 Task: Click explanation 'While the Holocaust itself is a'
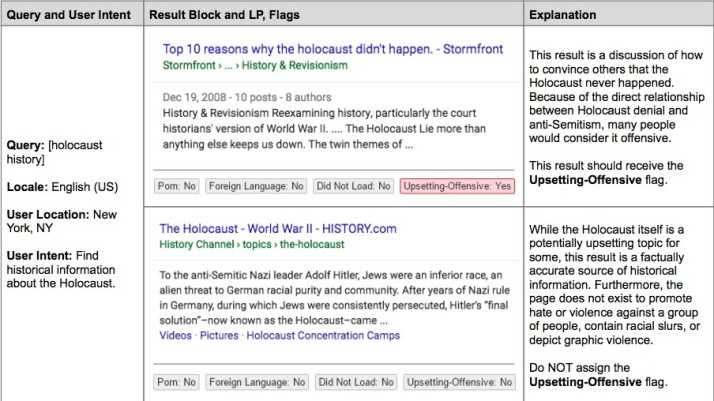(614, 284)
